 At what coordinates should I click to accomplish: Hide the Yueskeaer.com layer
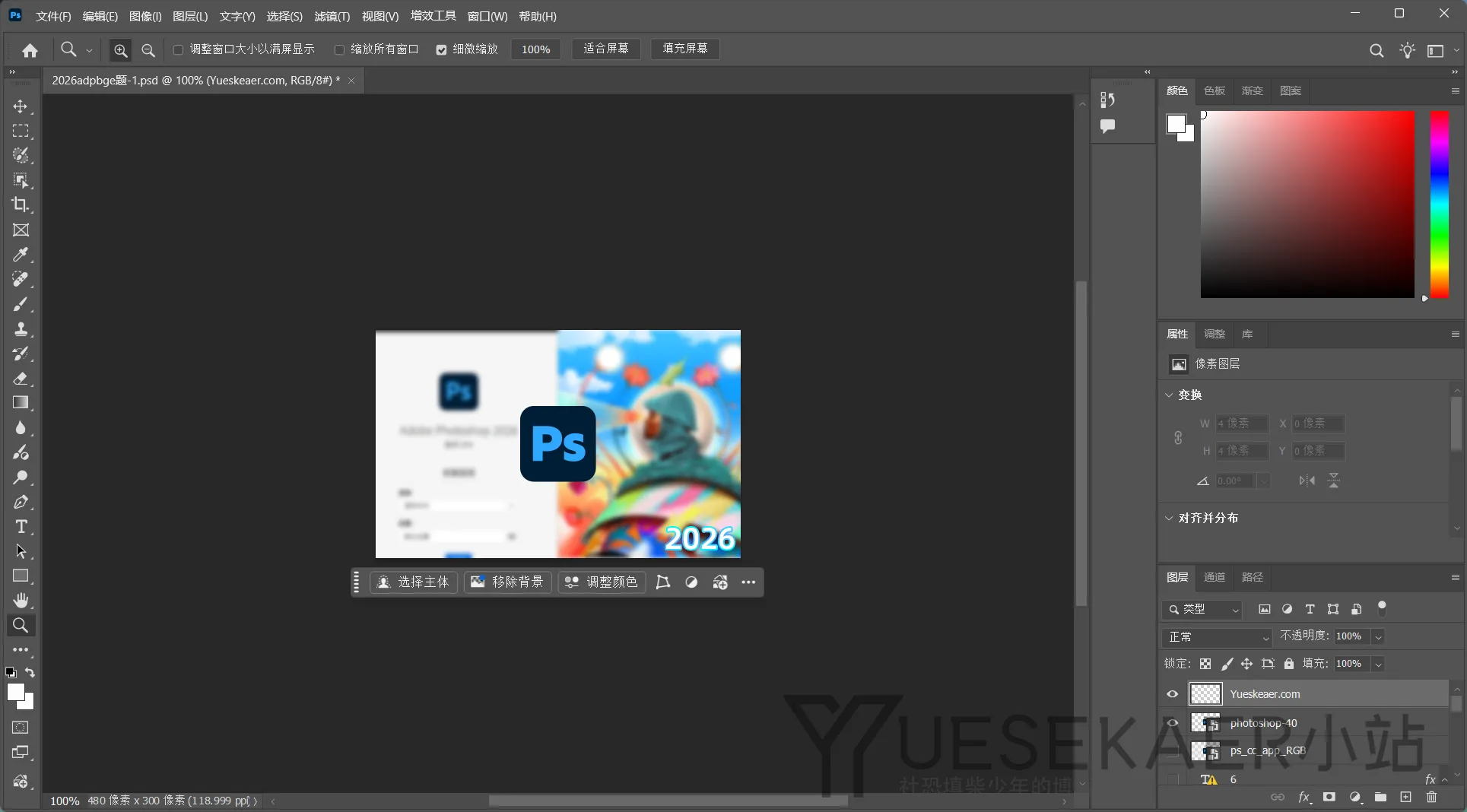pyautogui.click(x=1172, y=693)
